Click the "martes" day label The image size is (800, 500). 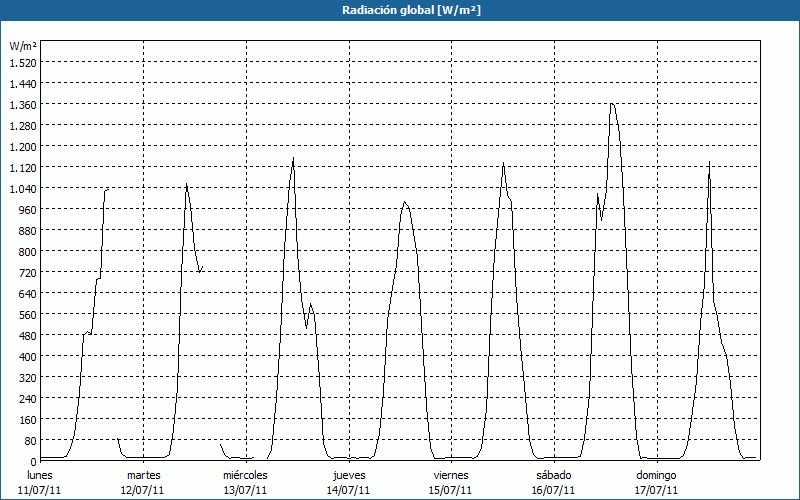[x=143, y=475]
